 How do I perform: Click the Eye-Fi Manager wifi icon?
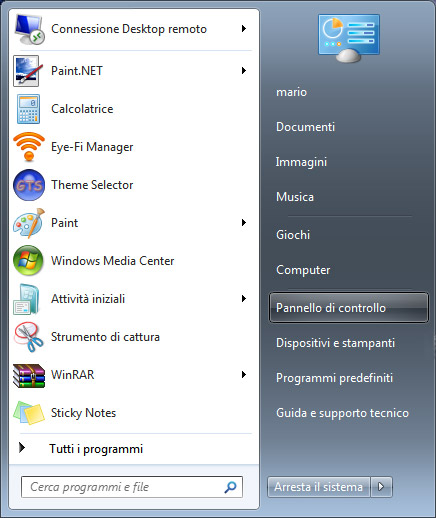[29, 147]
